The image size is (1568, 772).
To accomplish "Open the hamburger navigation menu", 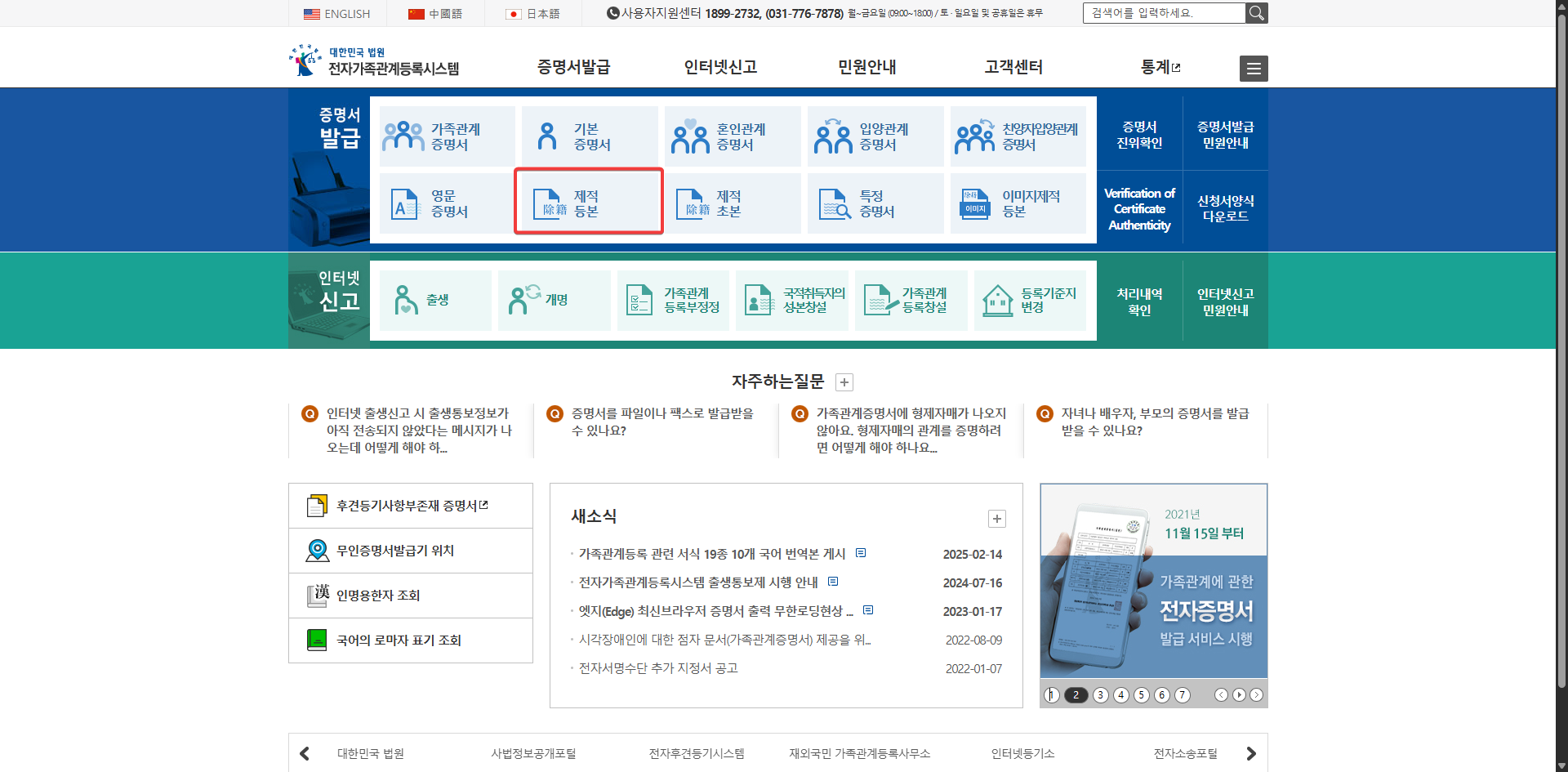I will point(1254,68).
